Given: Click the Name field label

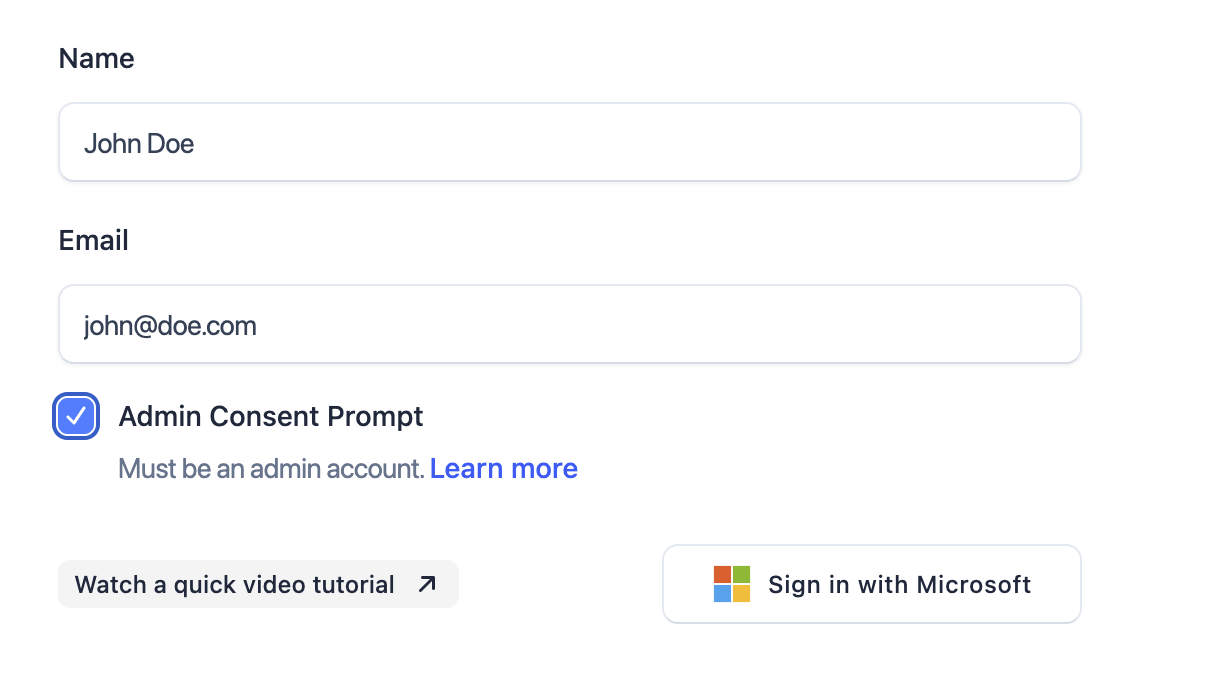Looking at the screenshot, I should pyautogui.click(x=96, y=58).
